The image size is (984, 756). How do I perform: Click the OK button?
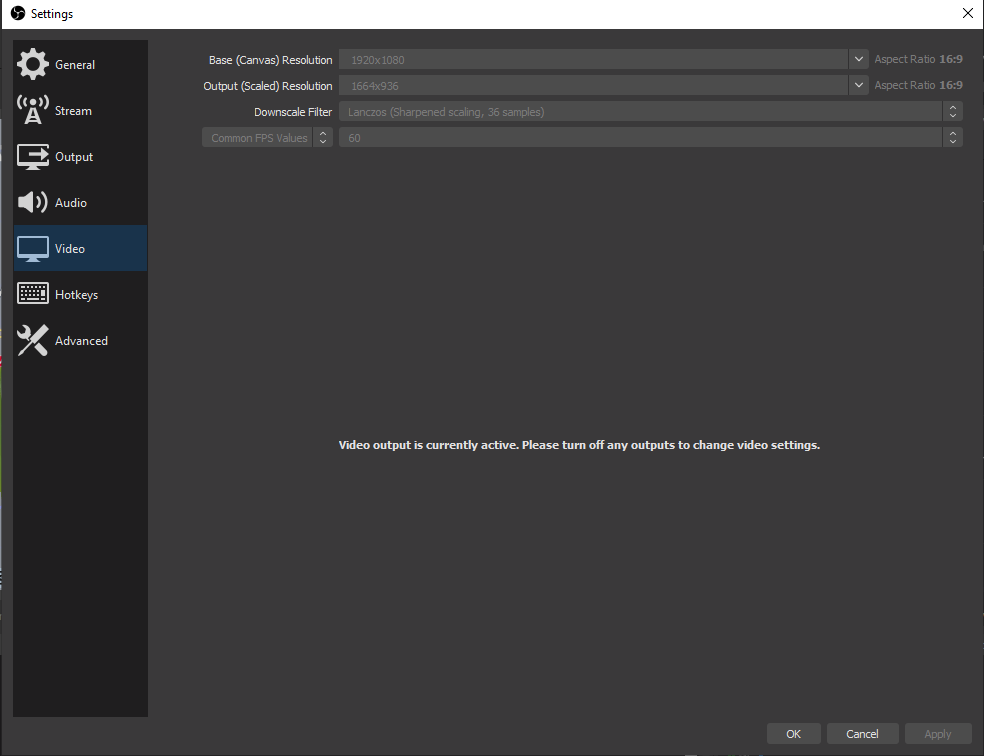tap(793, 733)
